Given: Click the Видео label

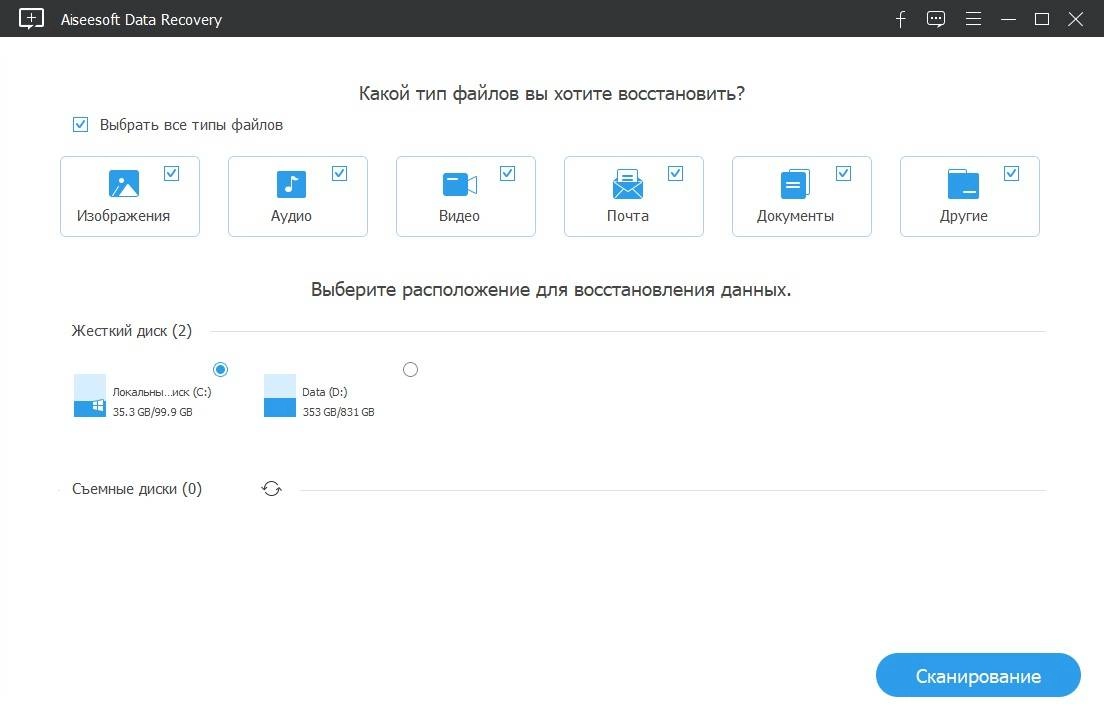Looking at the screenshot, I should tap(459, 216).
